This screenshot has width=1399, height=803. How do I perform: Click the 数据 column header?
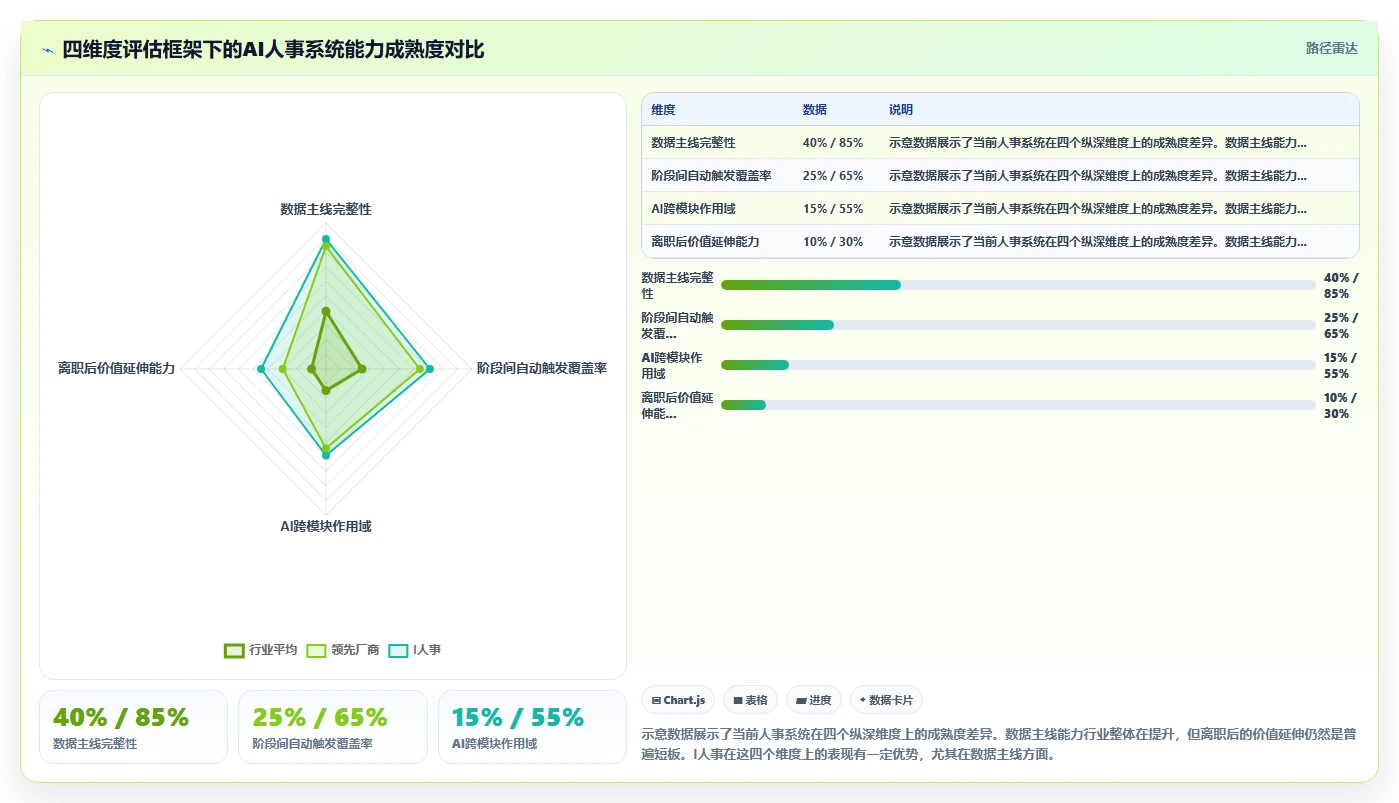(x=814, y=110)
